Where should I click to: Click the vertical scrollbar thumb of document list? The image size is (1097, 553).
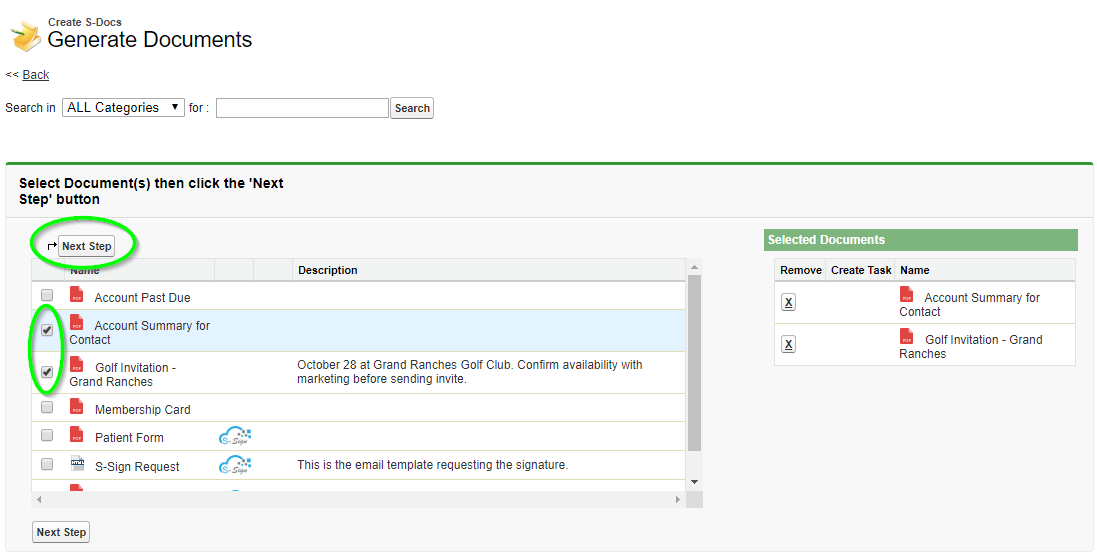[x=694, y=363]
